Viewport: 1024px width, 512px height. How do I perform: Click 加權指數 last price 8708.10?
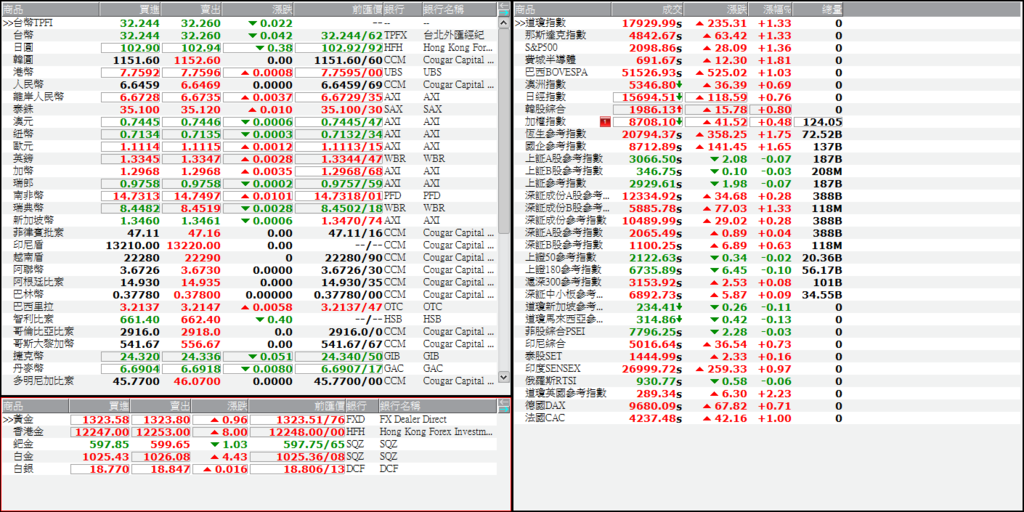[x=648, y=122]
